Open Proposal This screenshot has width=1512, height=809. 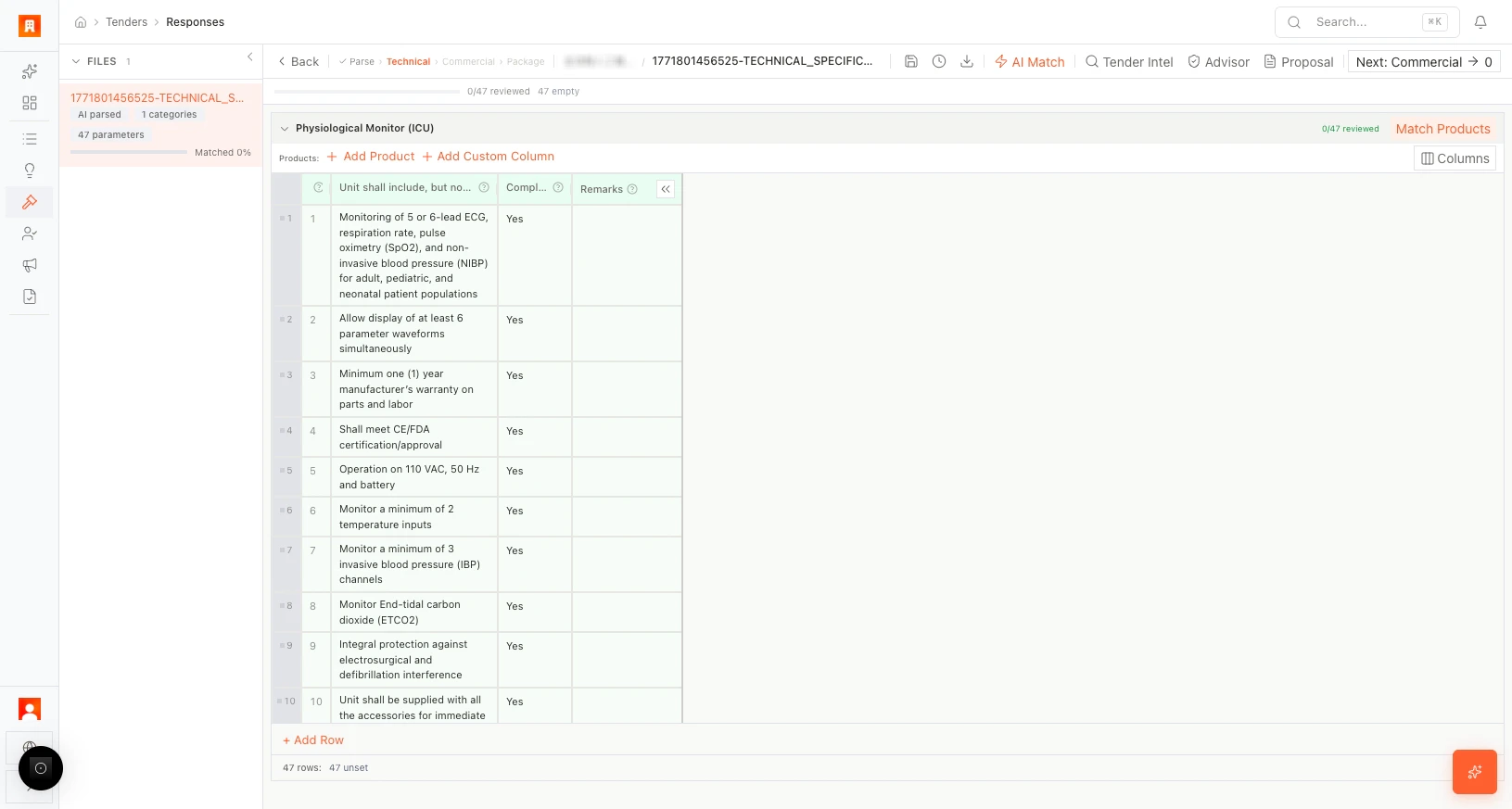pos(1299,62)
